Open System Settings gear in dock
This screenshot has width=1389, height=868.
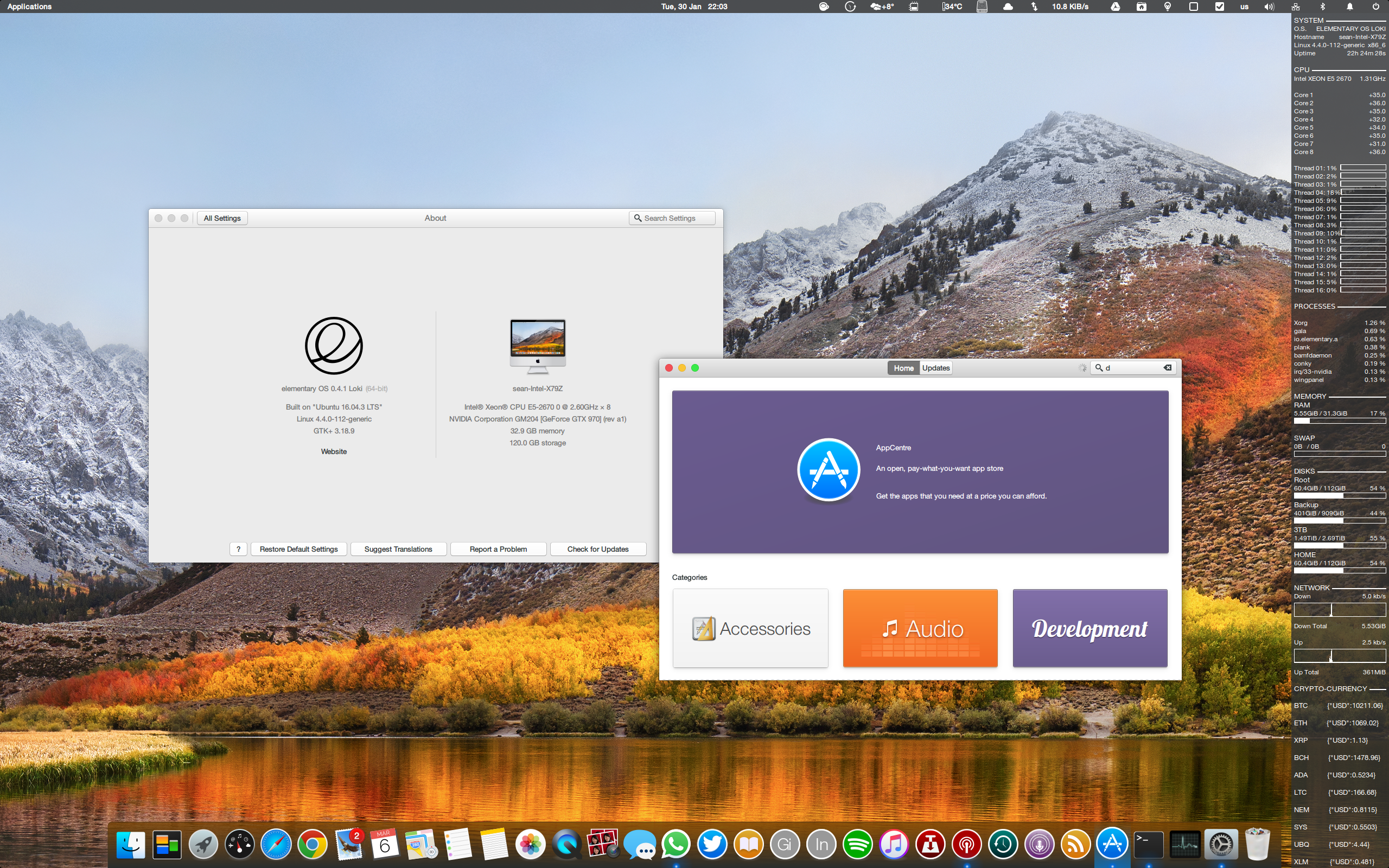1221,845
